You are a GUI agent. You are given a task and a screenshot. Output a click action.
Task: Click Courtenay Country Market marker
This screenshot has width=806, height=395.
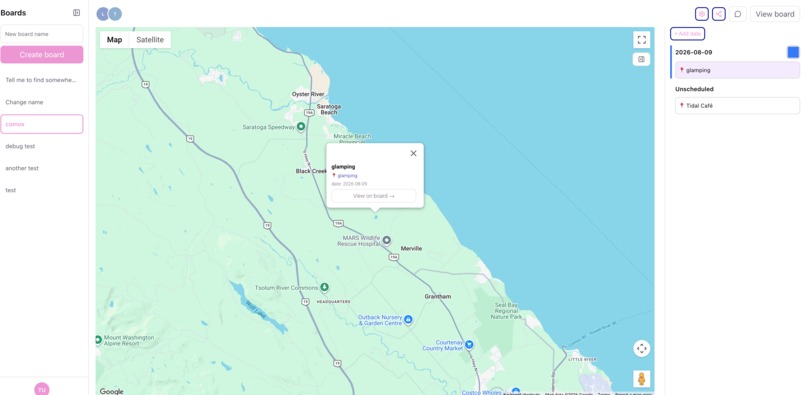click(469, 345)
